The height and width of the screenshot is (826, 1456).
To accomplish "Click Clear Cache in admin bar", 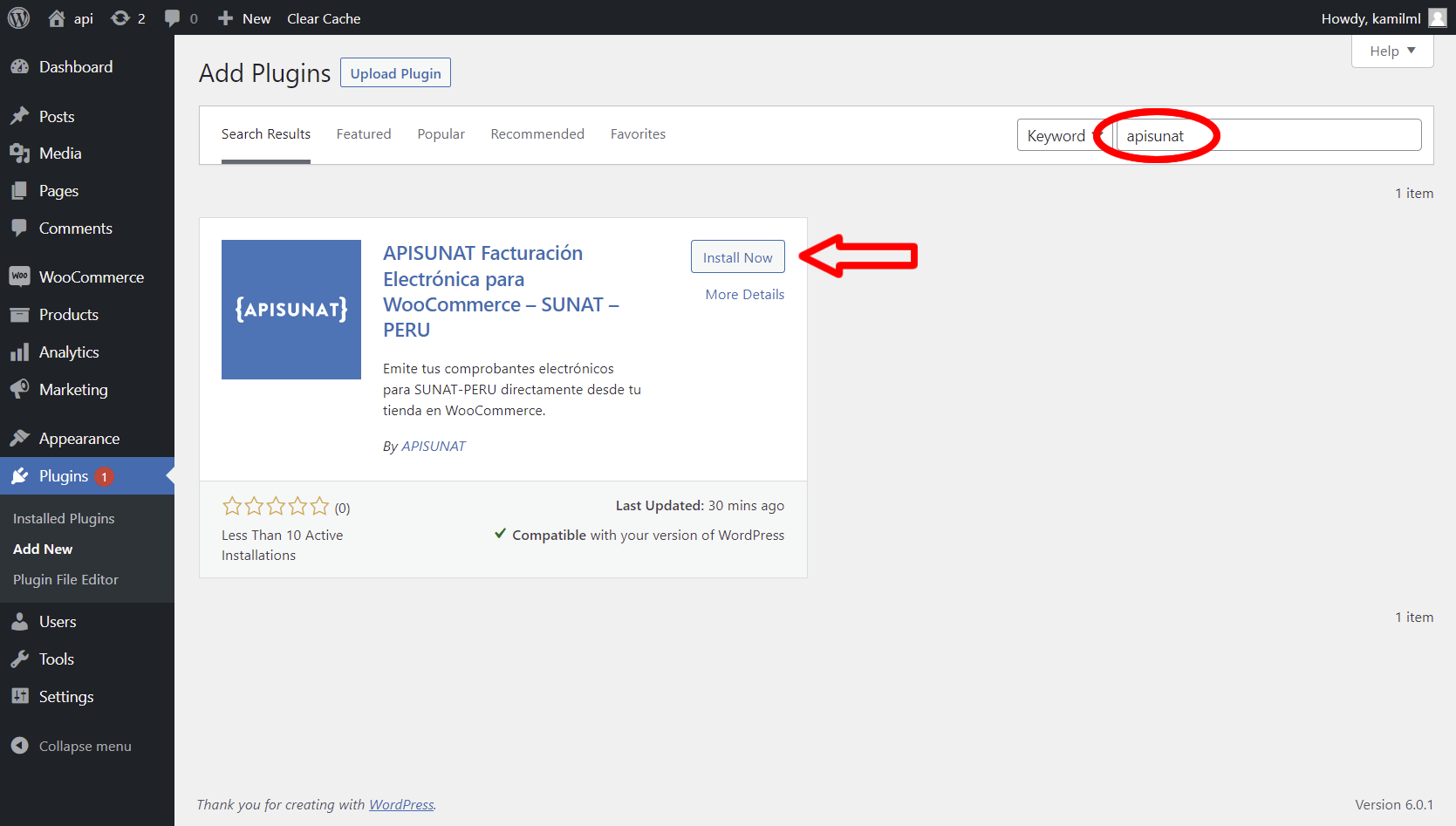I will (324, 18).
